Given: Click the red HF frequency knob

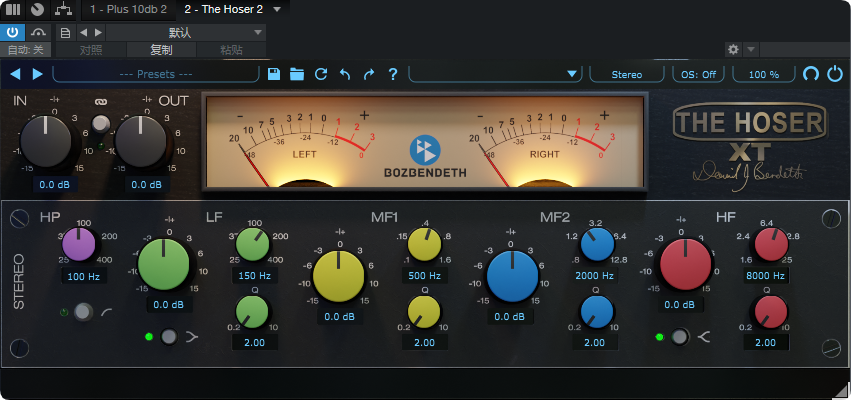Looking at the screenshot, I should coord(772,244).
